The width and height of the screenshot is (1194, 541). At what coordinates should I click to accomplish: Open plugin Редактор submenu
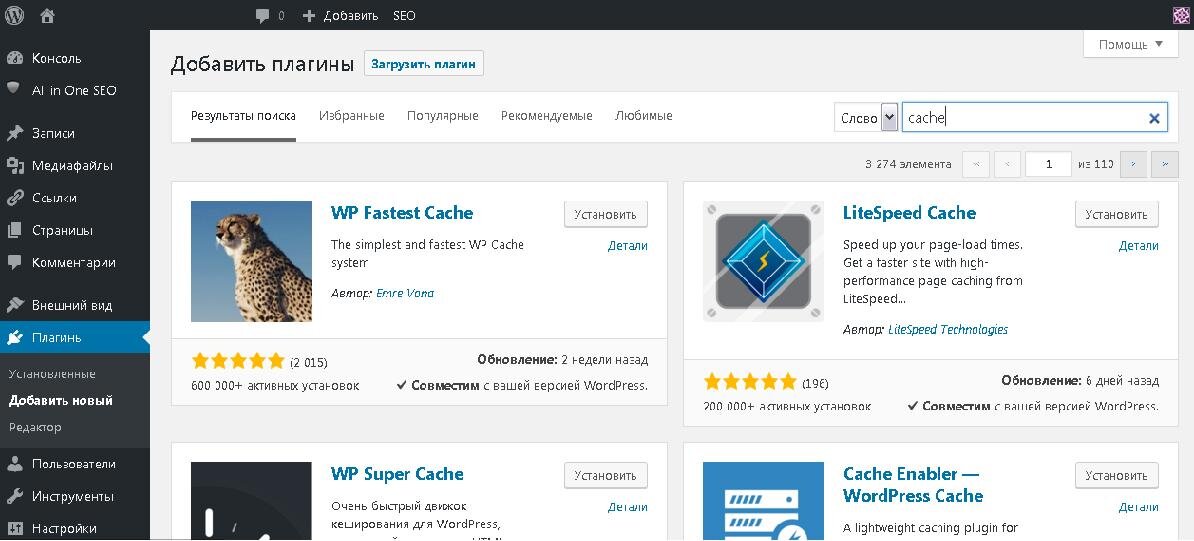click(x=35, y=427)
